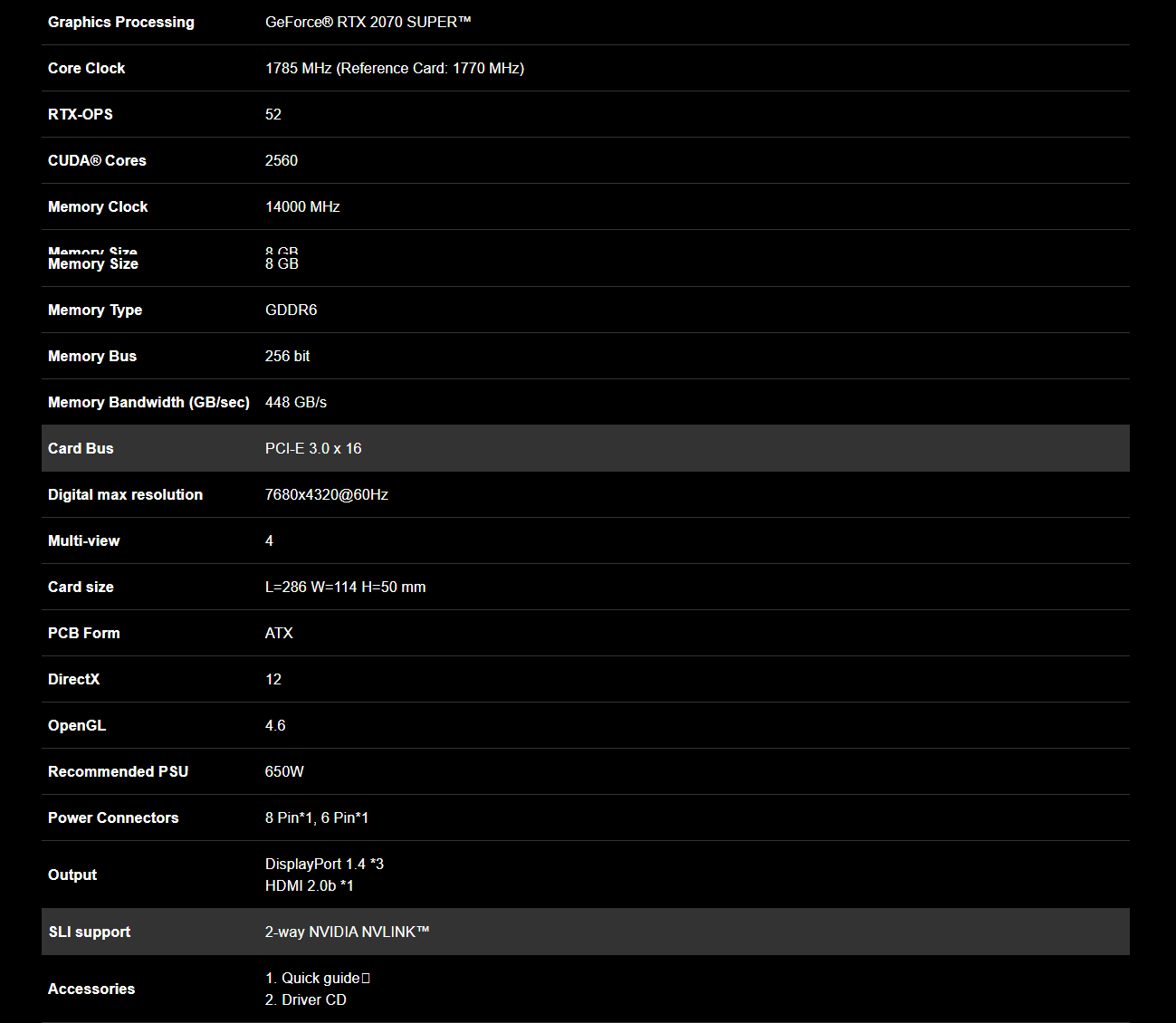Screen dimensions: 1176x1023
Task: Select the 'RTX-OPS' label
Action: coord(81,114)
